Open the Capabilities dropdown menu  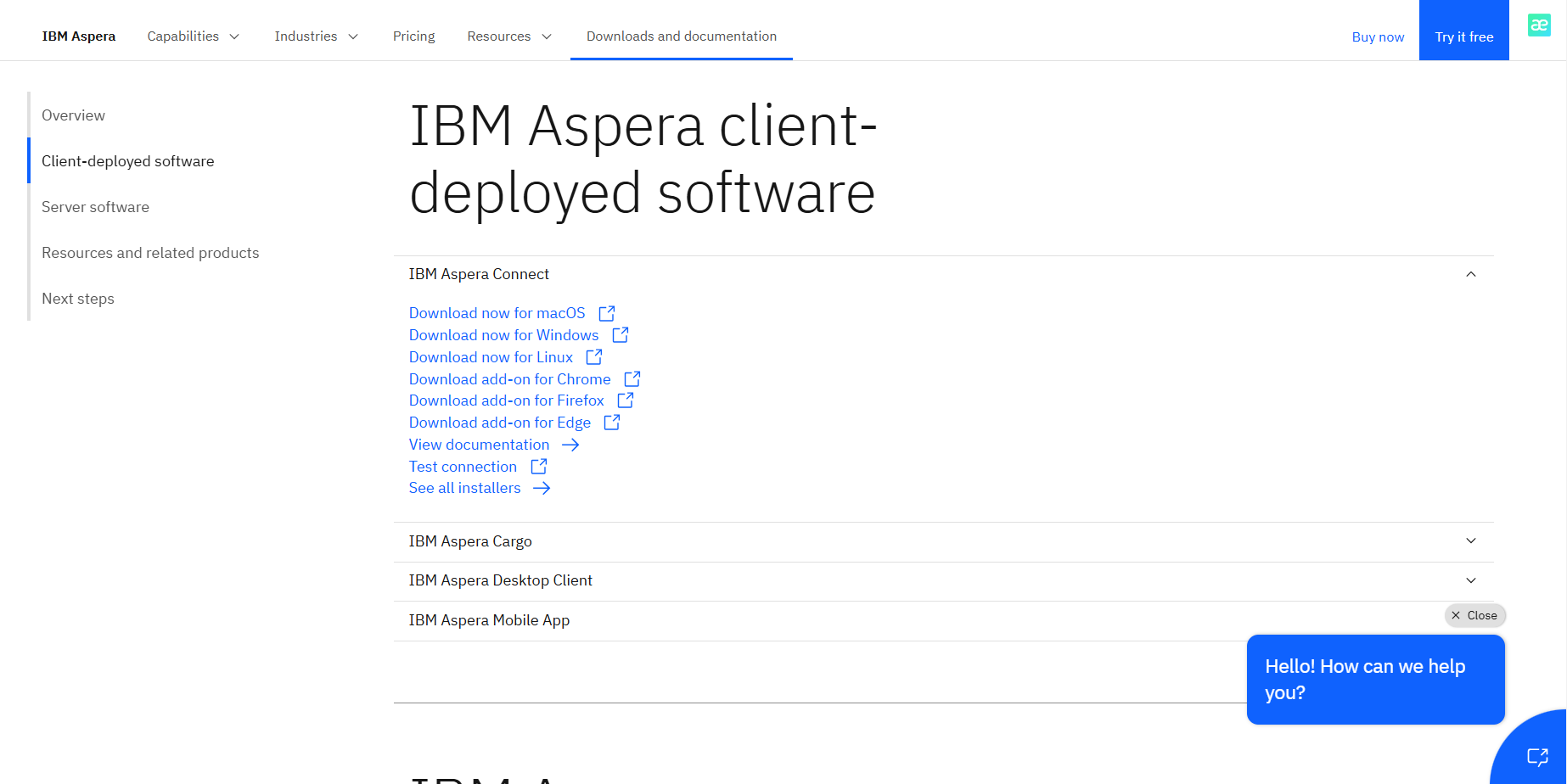pos(194,36)
